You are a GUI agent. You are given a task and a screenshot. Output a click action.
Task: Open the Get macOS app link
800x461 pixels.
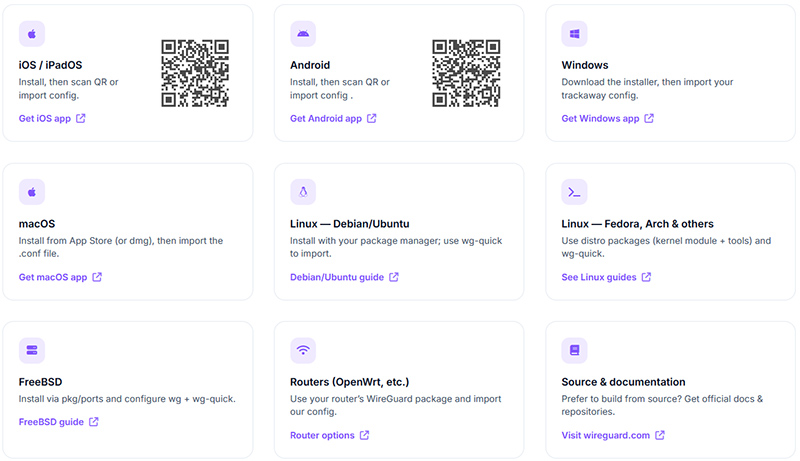click(x=60, y=277)
